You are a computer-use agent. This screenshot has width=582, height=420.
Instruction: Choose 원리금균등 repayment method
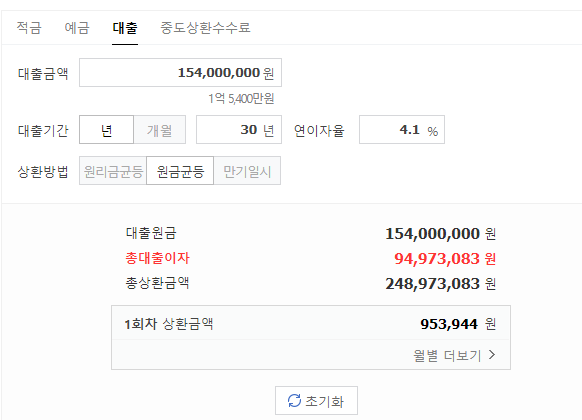coord(113,171)
